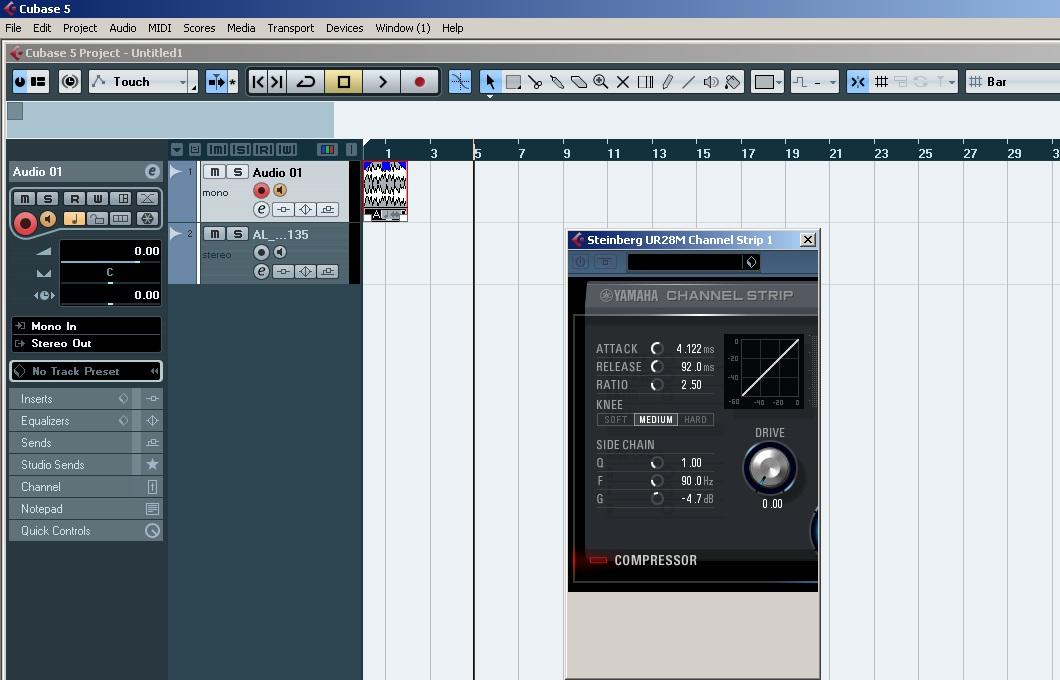
Task: Select the Split scissors tool
Action: (535, 82)
